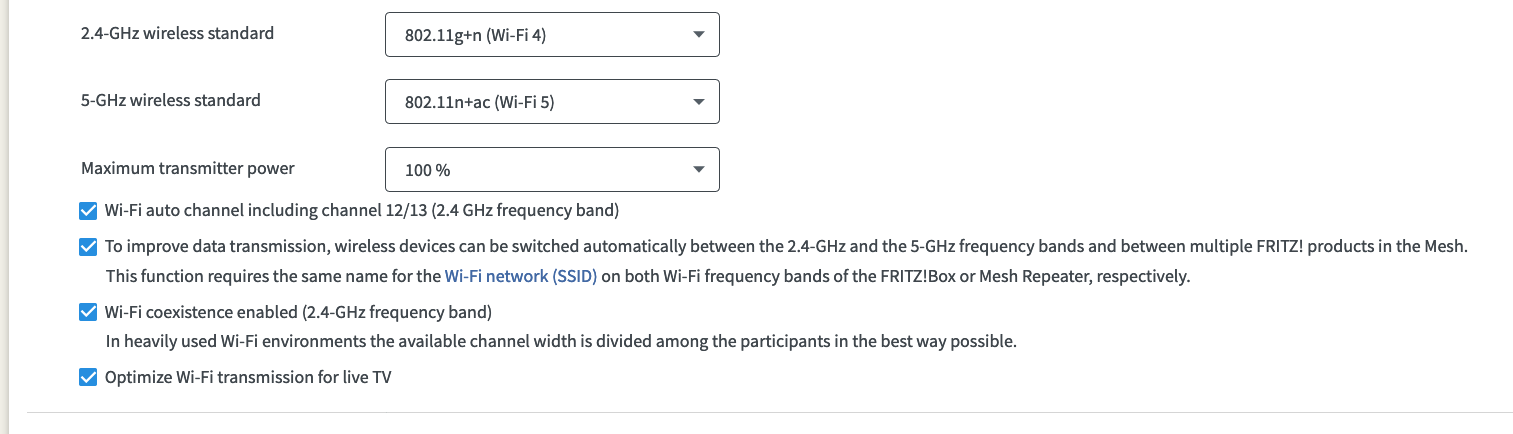Click the "This function requires the same name" note
Viewport: 1513px width, 434px height.
click(x=272, y=276)
